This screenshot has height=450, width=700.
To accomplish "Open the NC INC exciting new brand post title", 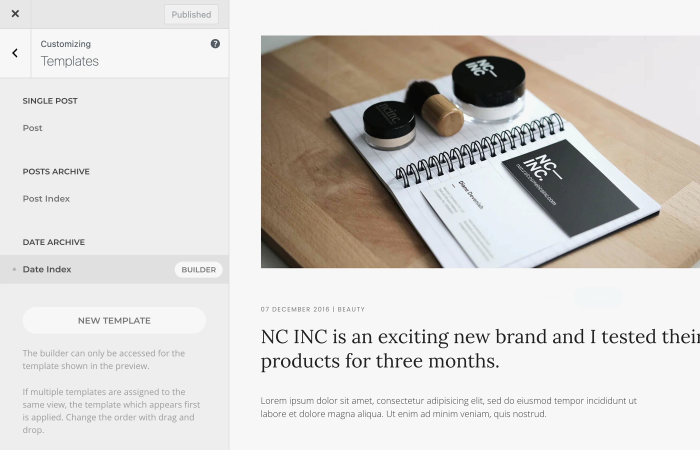I will [480, 349].
